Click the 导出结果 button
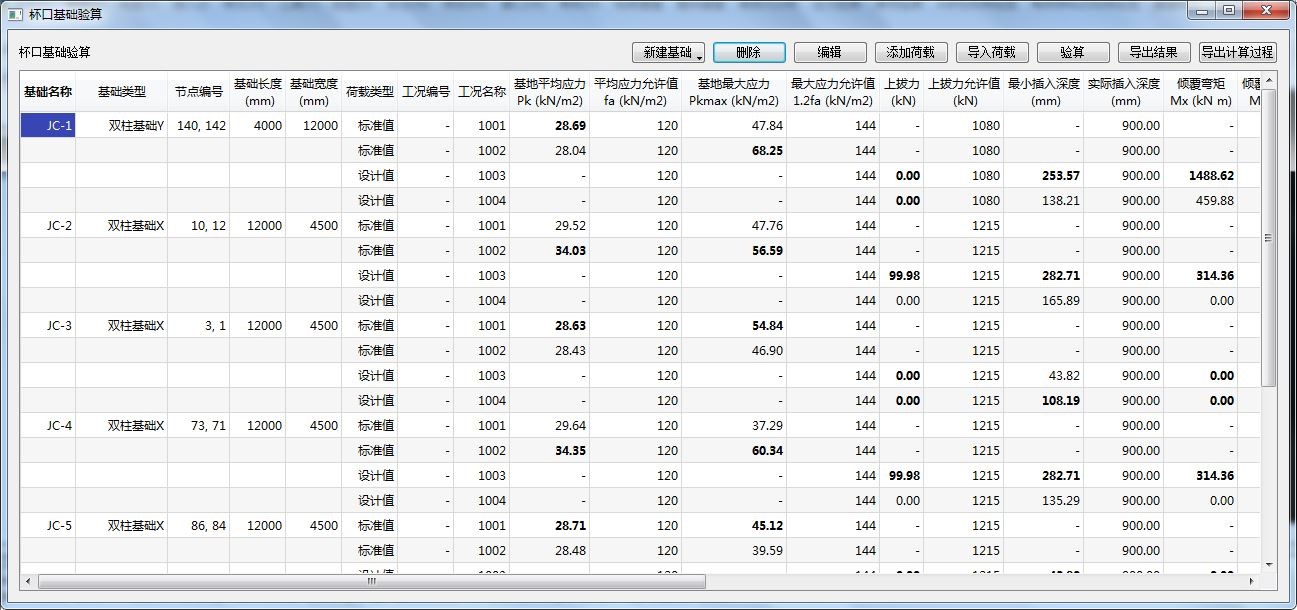1297x610 pixels. point(1154,53)
